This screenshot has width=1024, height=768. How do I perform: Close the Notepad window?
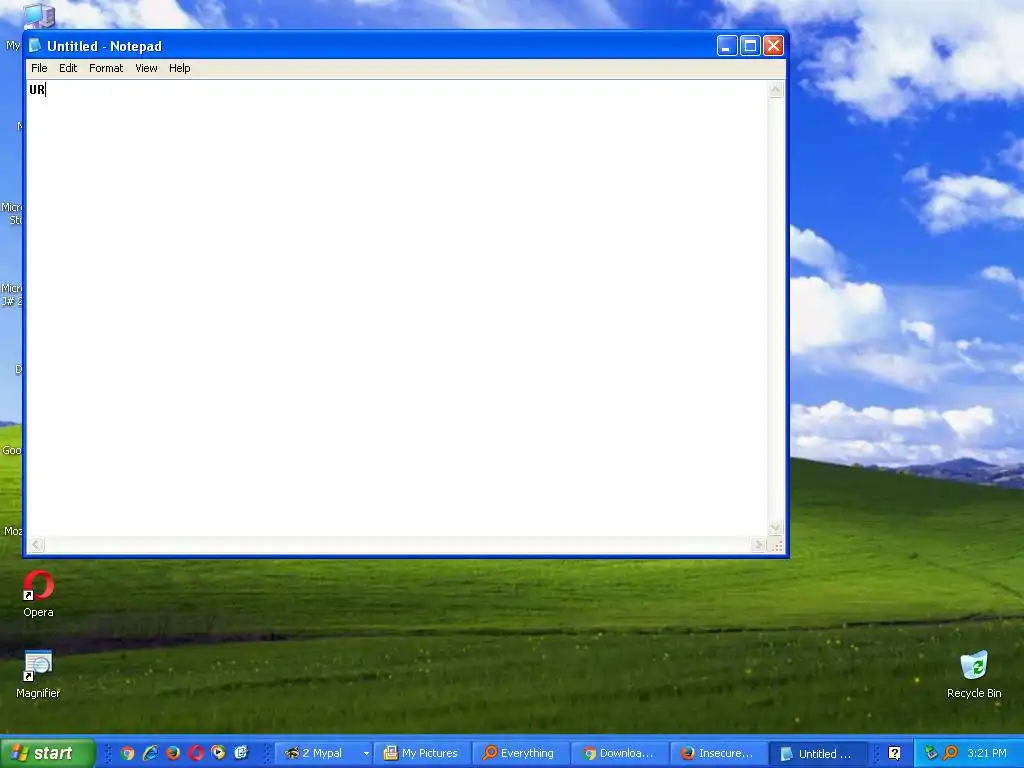773,46
